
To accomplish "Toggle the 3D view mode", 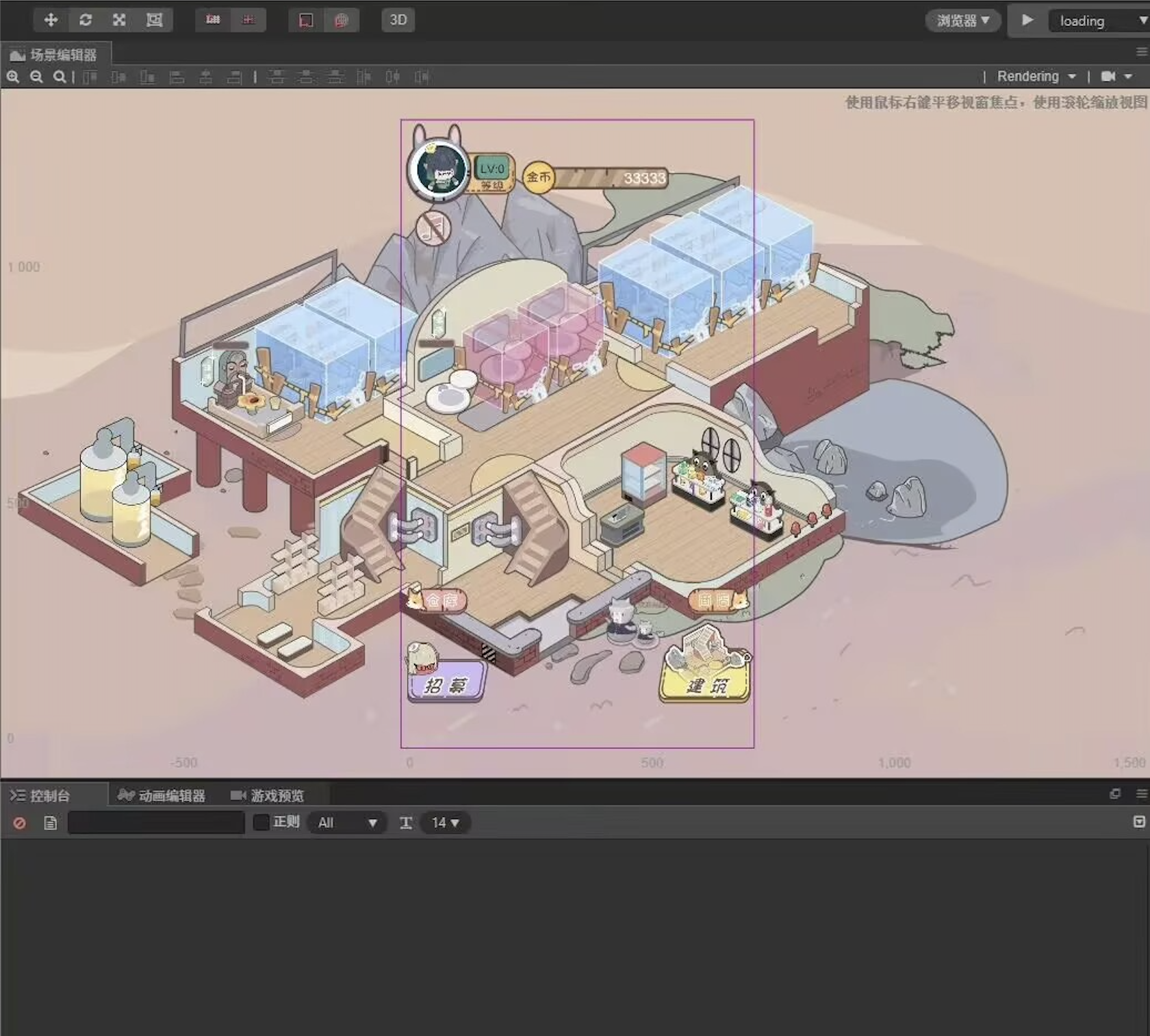I will click(398, 20).
